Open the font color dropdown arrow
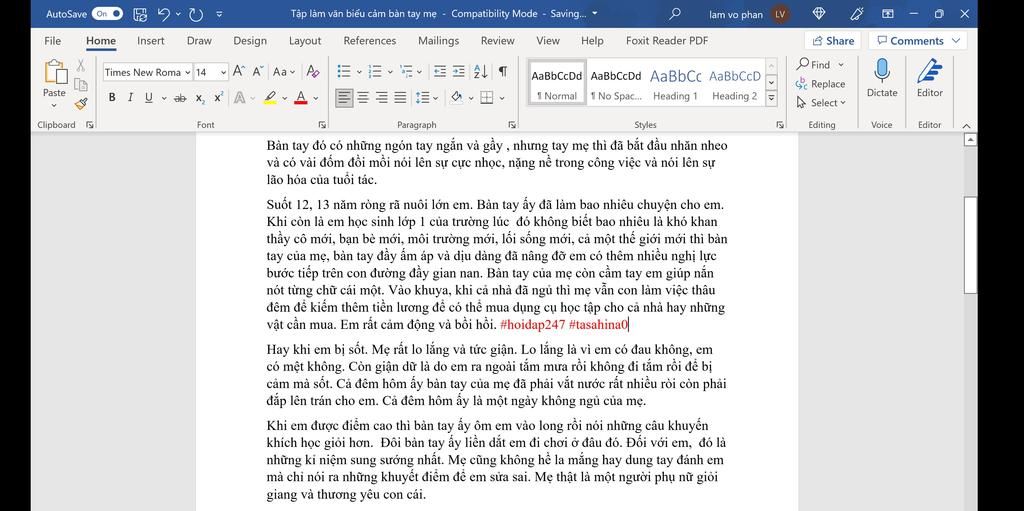This screenshot has width=1024, height=511. (316, 98)
